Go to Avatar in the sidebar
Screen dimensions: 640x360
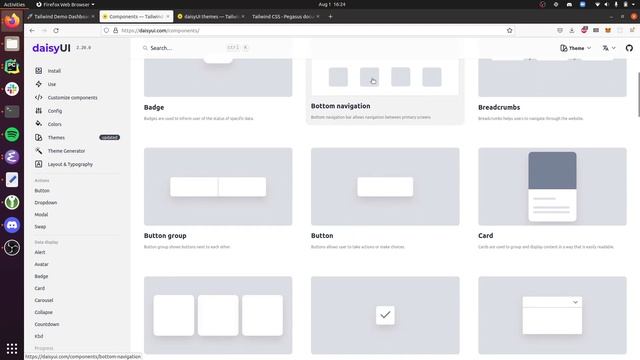tap(41, 264)
